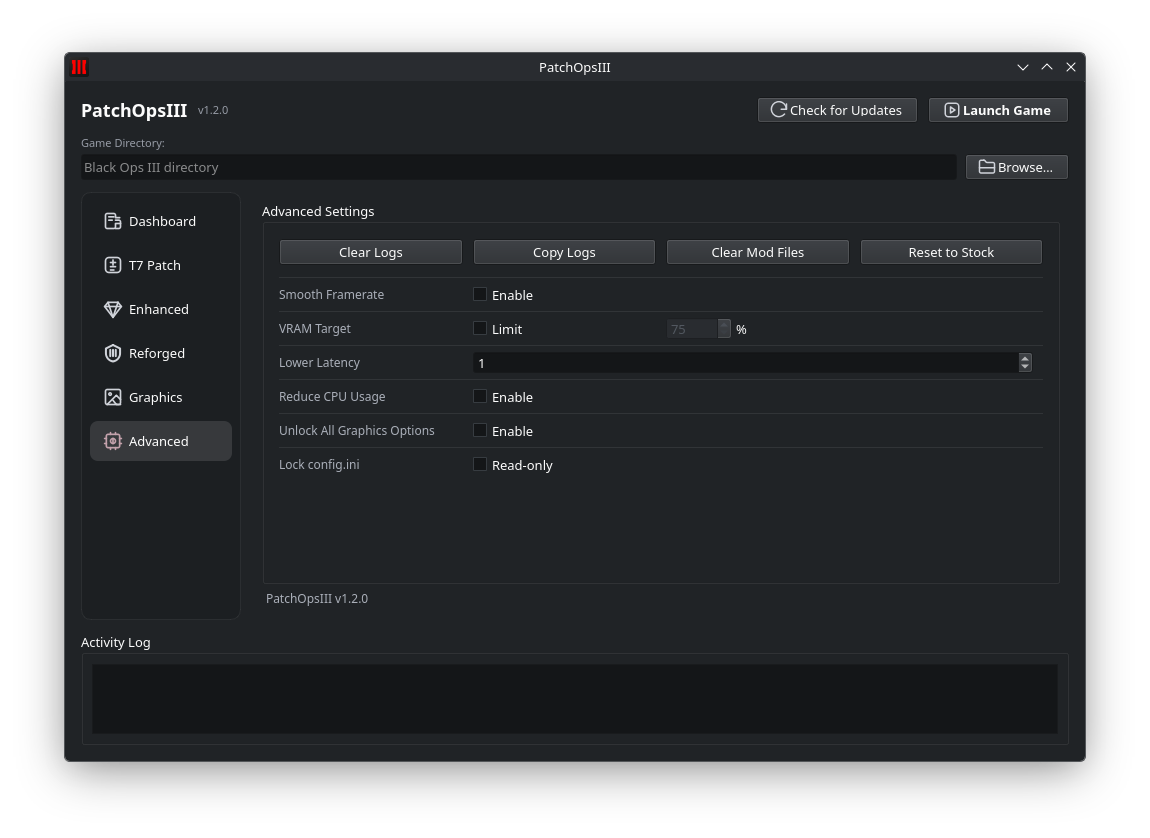The width and height of the screenshot is (1150, 838).
Task: Click the Clear Logs button
Action: click(x=370, y=252)
